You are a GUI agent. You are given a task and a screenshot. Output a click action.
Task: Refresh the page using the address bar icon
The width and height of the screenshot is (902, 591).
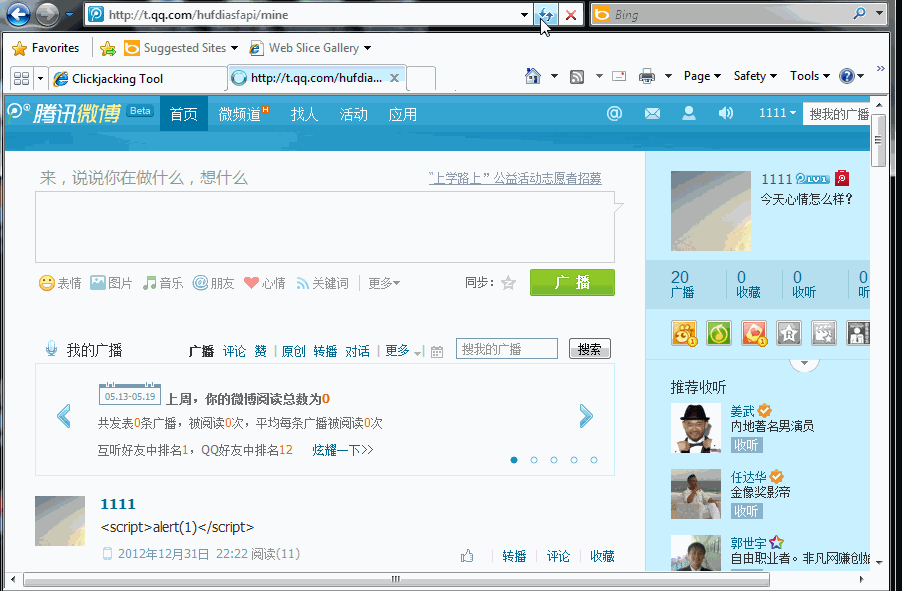546,15
